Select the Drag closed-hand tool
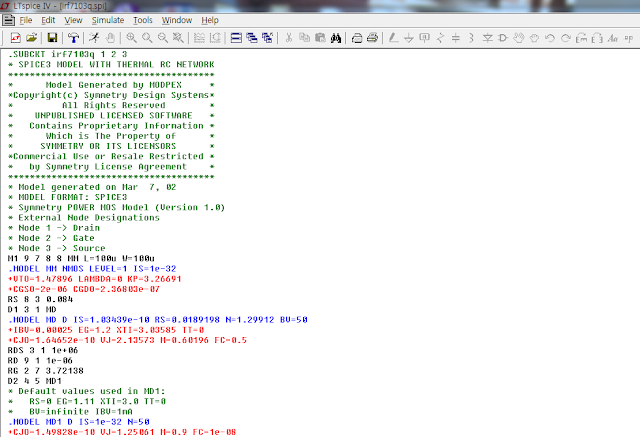The image size is (640, 437). point(534,38)
